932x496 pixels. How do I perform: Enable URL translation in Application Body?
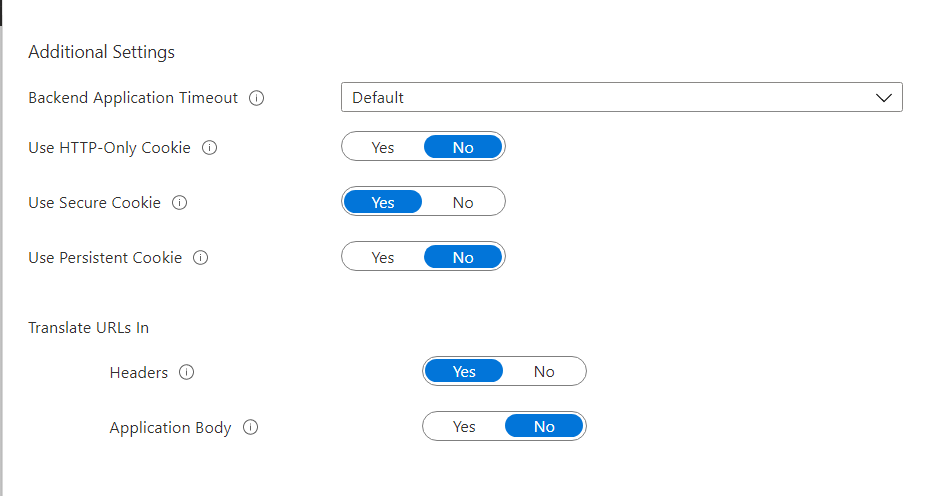(464, 427)
